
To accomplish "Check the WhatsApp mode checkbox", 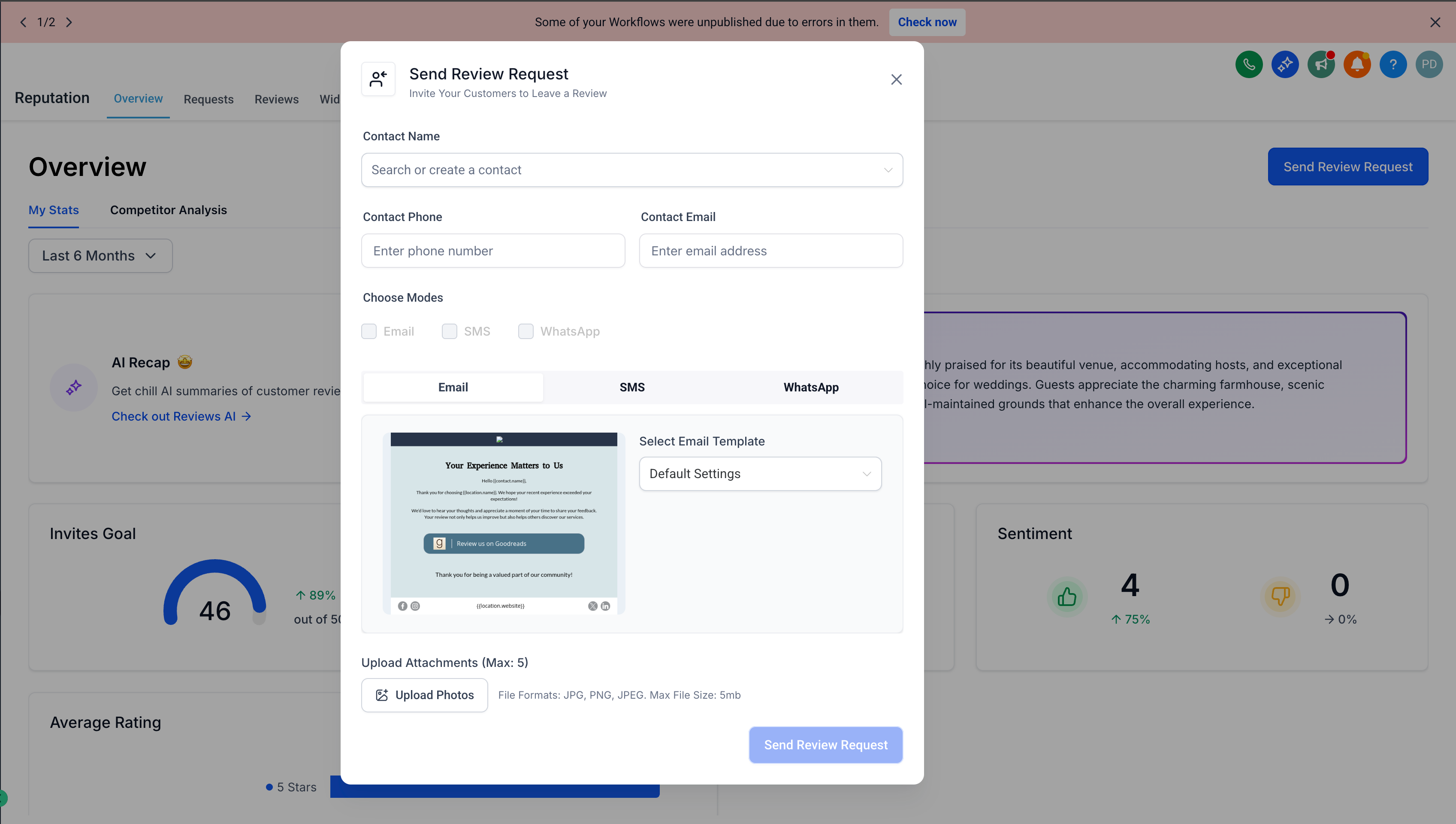I will point(526,331).
